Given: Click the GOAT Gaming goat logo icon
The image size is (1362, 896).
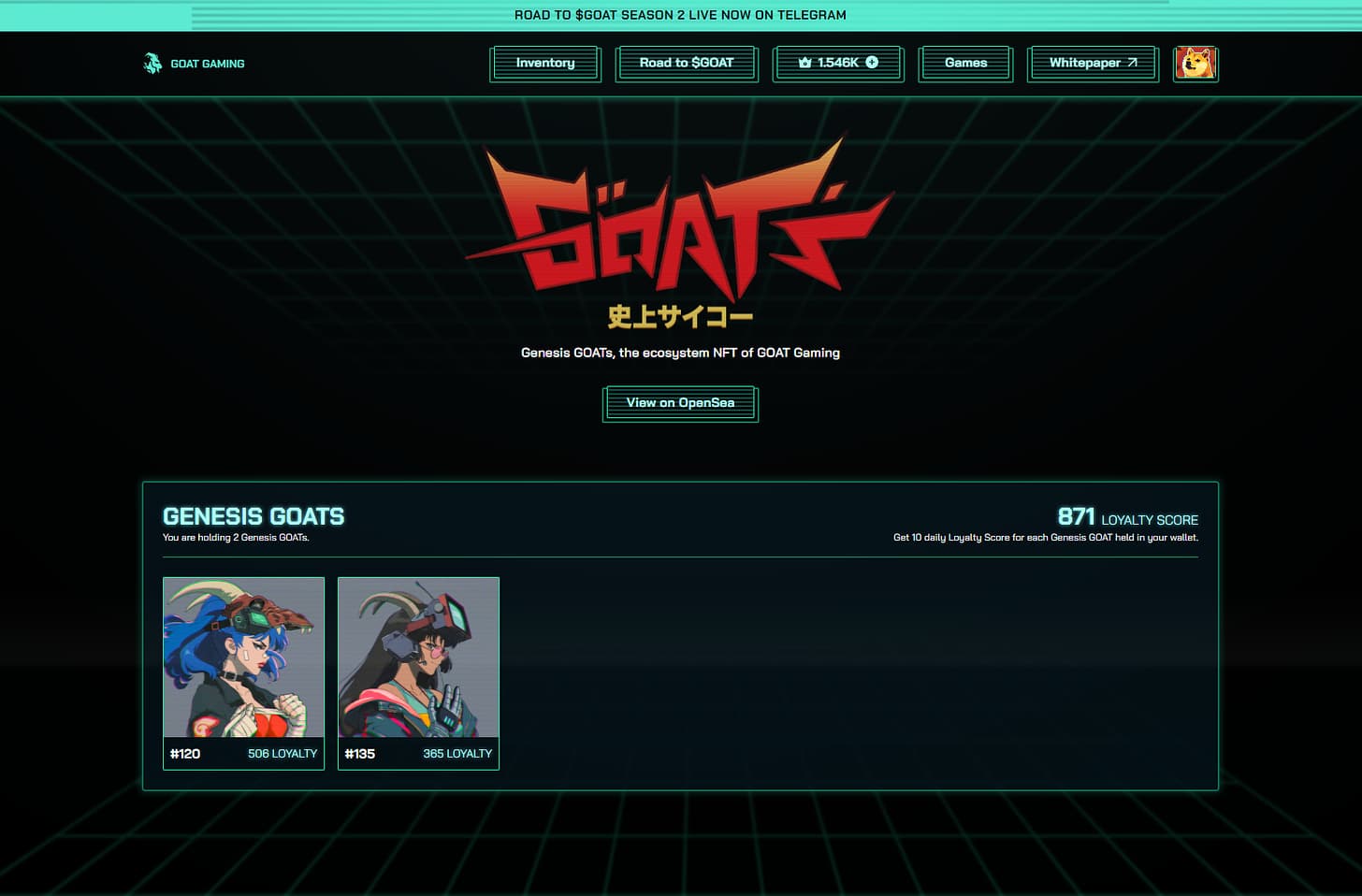Looking at the screenshot, I should coord(152,64).
